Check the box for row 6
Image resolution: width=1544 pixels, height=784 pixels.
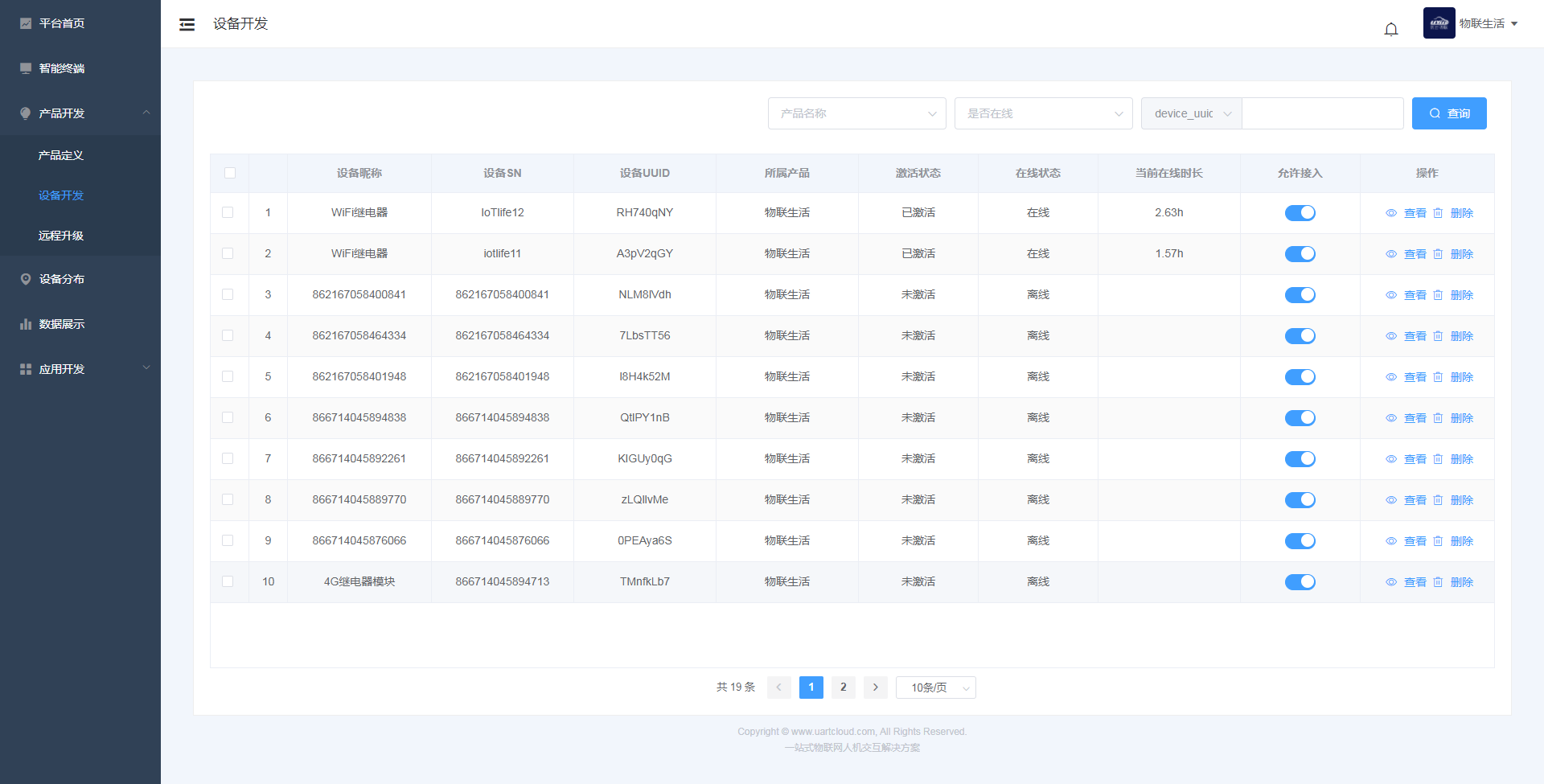(228, 417)
